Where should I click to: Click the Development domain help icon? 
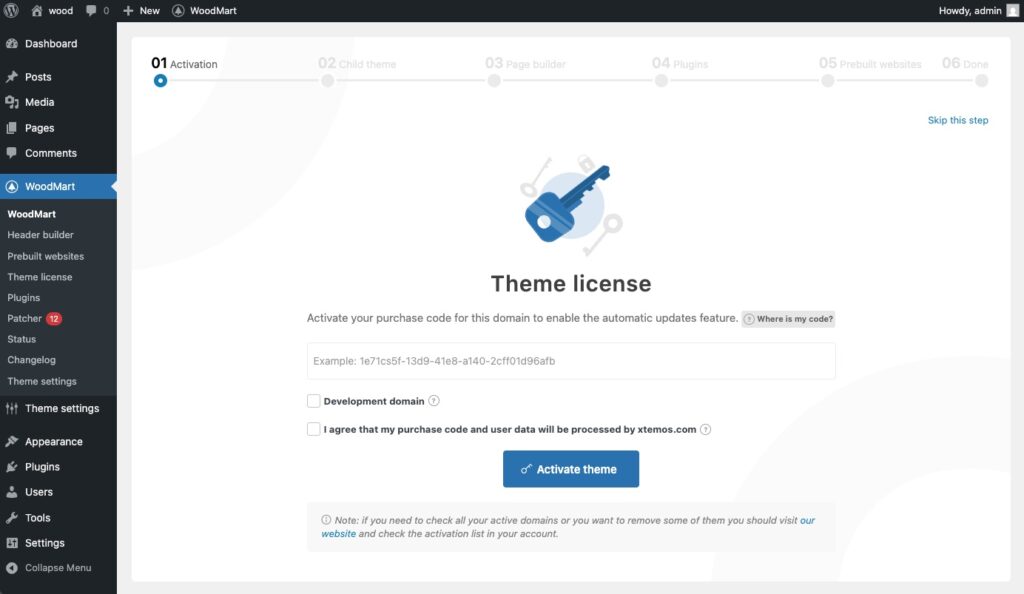(x=434, y=401)
